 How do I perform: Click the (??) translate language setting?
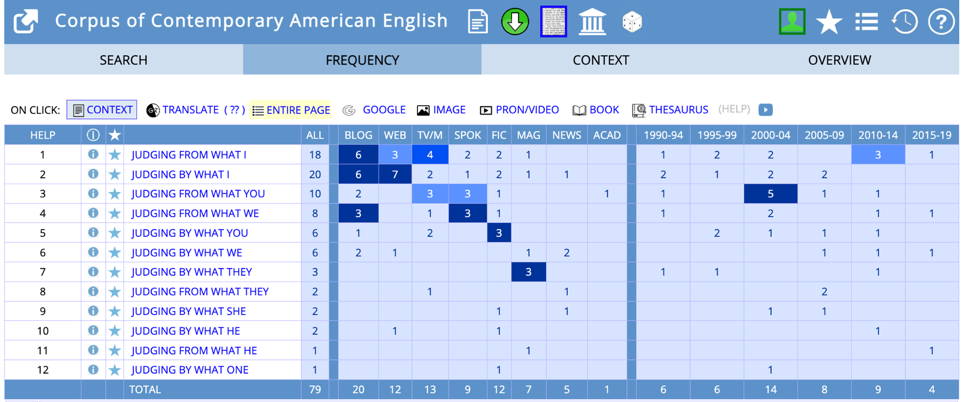(235, 110)
